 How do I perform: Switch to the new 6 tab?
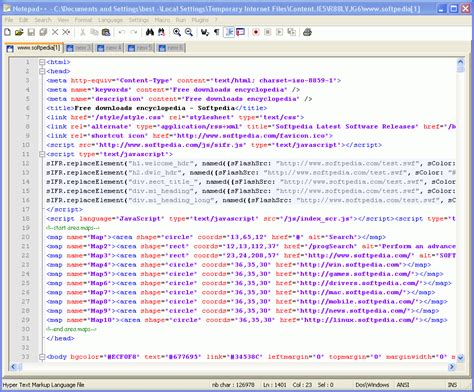coord(171,48)
